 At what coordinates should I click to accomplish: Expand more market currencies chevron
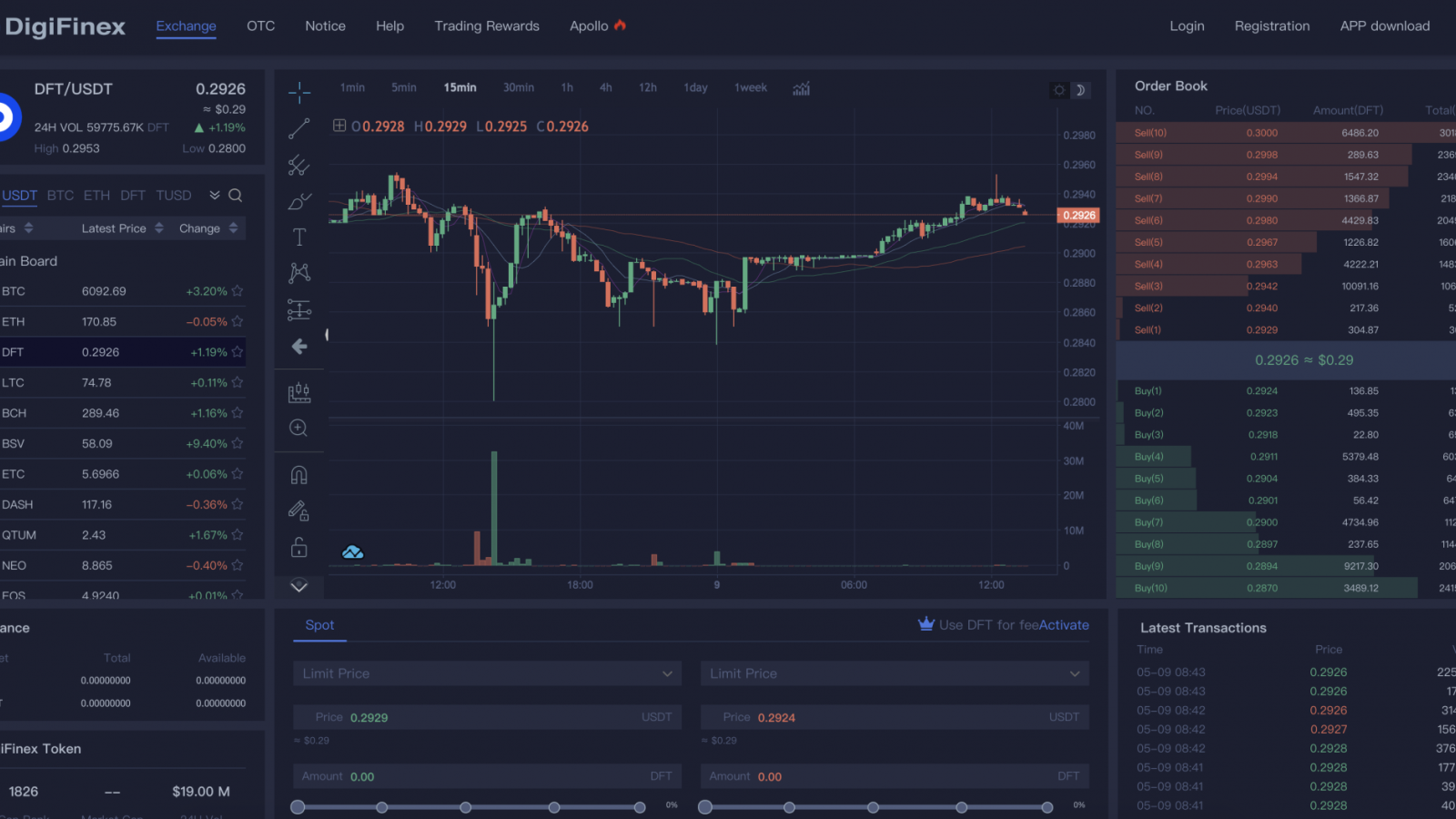pyautogui.click(x=215, y=195)
